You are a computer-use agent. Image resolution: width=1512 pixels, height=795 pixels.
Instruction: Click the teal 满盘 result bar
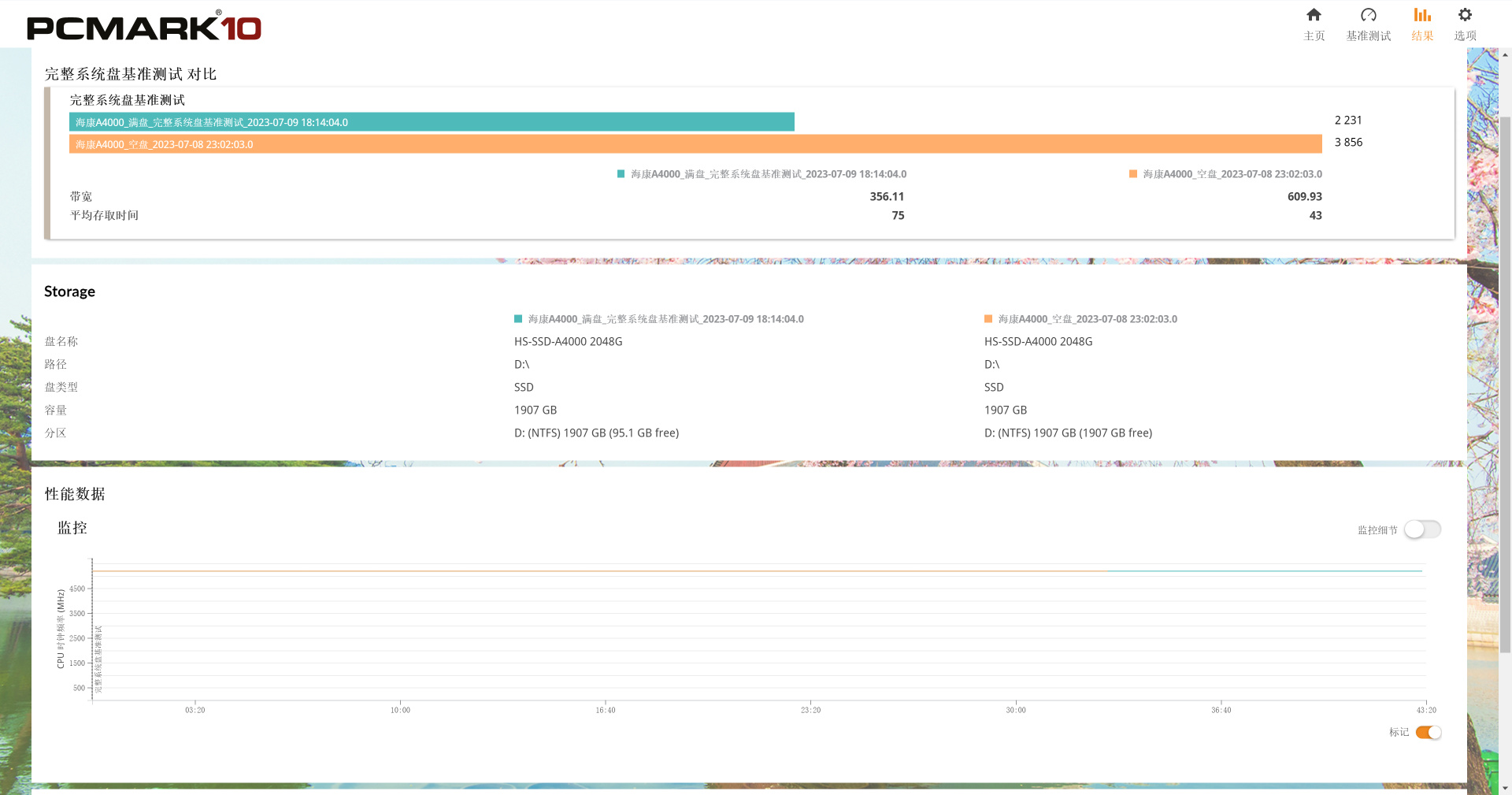[432, 122]
